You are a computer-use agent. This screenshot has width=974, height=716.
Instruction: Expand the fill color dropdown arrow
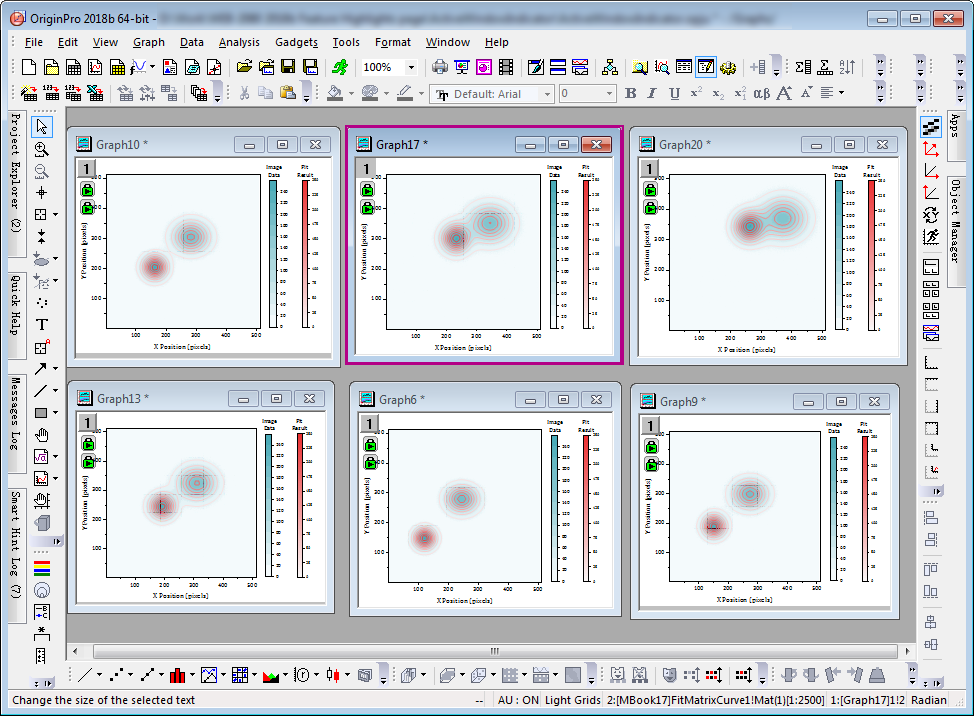click(351, 94)
